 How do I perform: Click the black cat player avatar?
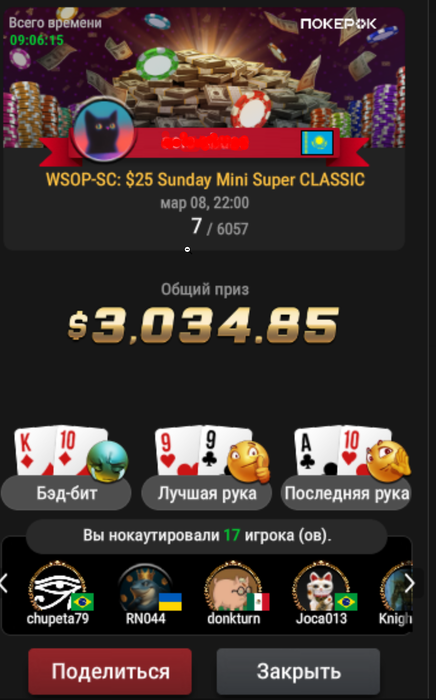coord(104,130)
